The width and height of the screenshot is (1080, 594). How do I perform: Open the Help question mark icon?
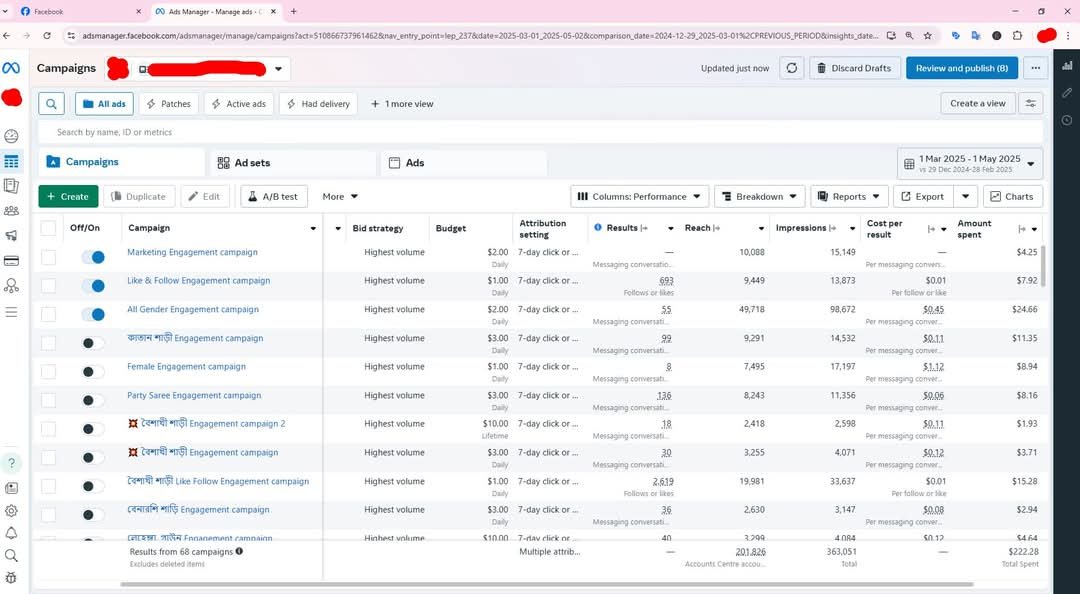pos(11,463)
